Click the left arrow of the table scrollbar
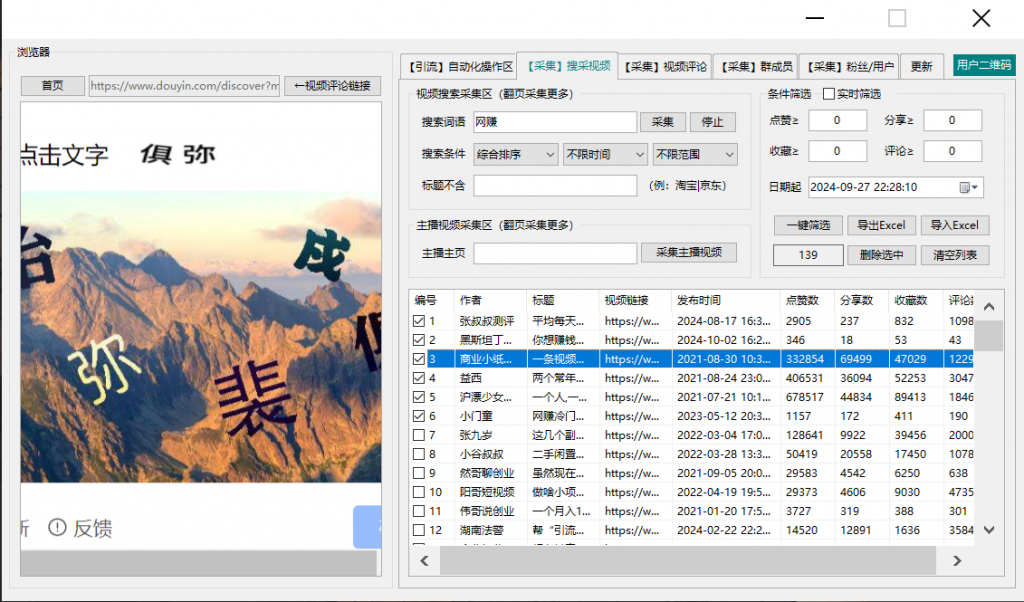The height and width of the screenshot is (602, 1024). pos(424,561)
